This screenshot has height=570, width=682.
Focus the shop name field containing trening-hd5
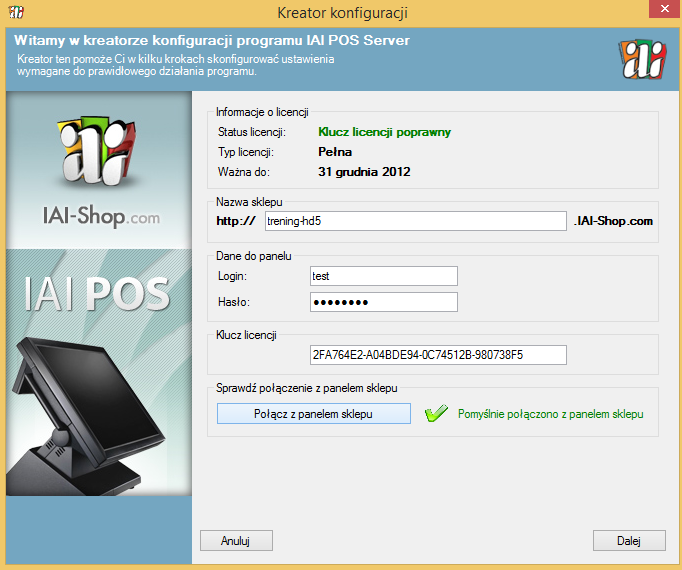pos(415,221)
